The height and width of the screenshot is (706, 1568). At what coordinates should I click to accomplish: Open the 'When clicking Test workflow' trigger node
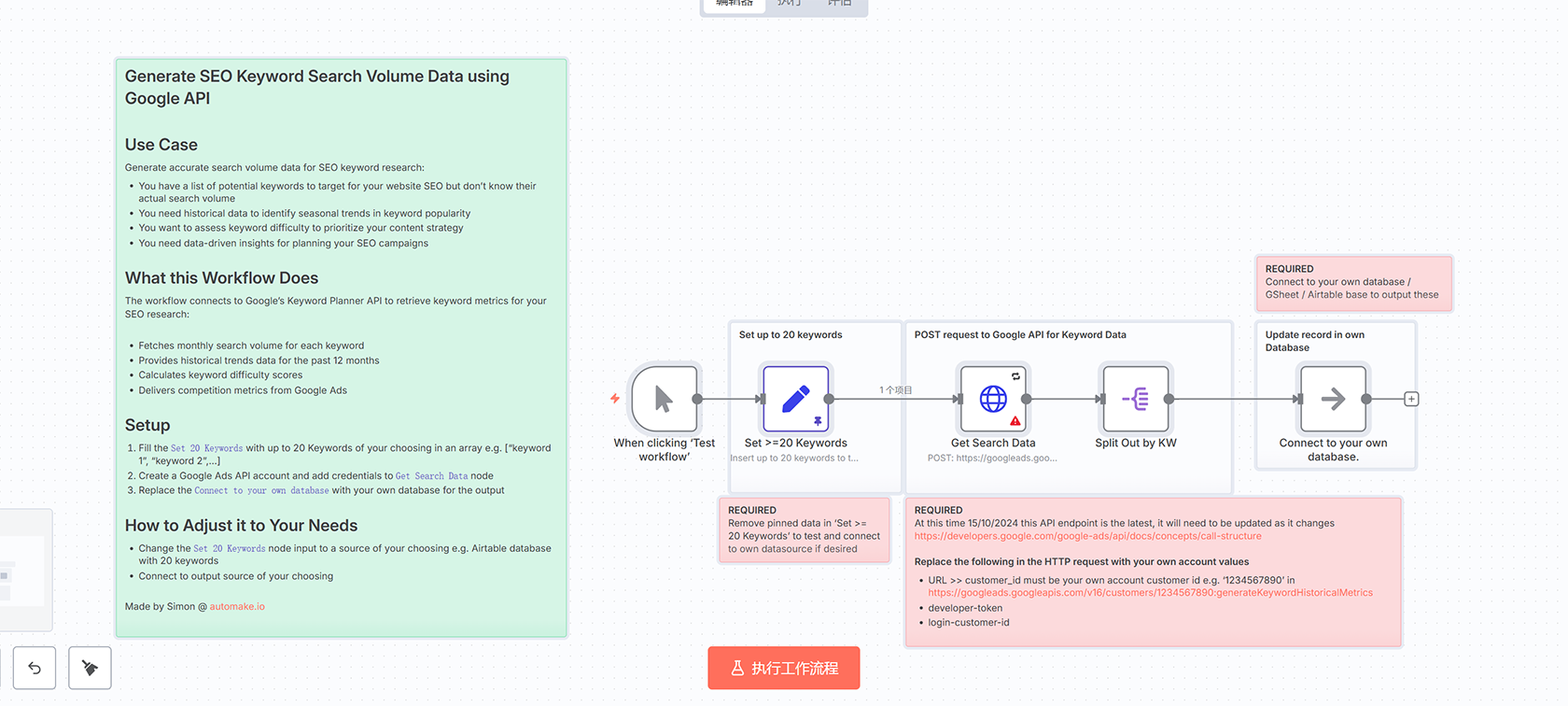664,399
